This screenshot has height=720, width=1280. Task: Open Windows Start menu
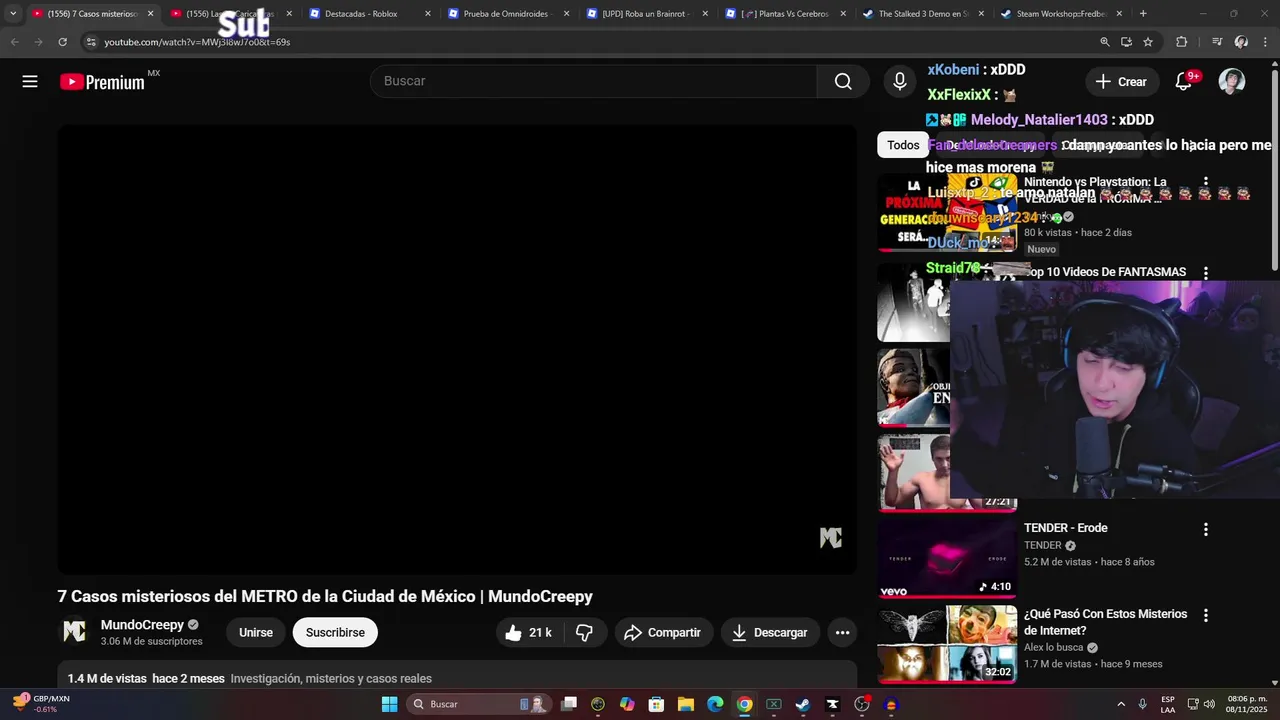point(389,704)
